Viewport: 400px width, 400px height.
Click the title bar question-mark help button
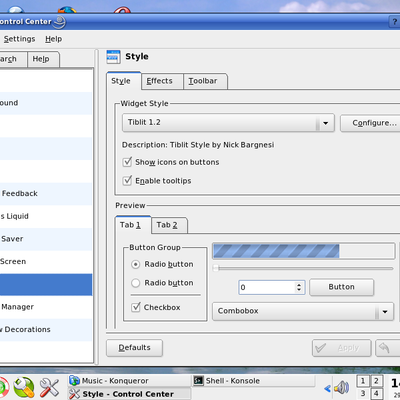pos(395,22)
